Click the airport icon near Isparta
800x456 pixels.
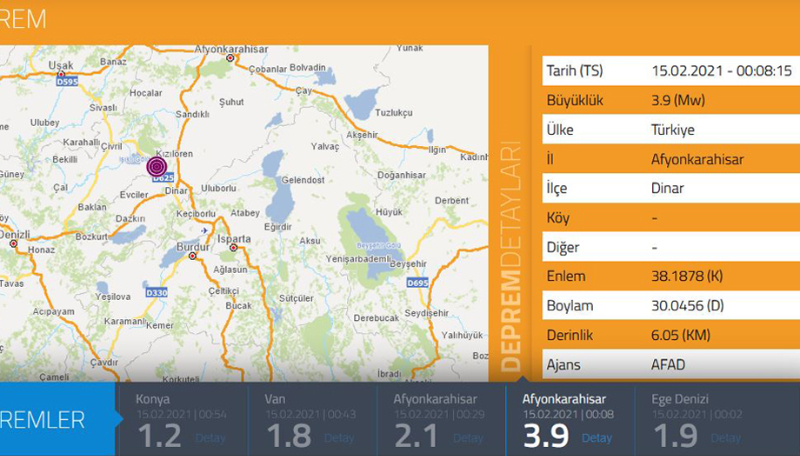pos(205,231)
